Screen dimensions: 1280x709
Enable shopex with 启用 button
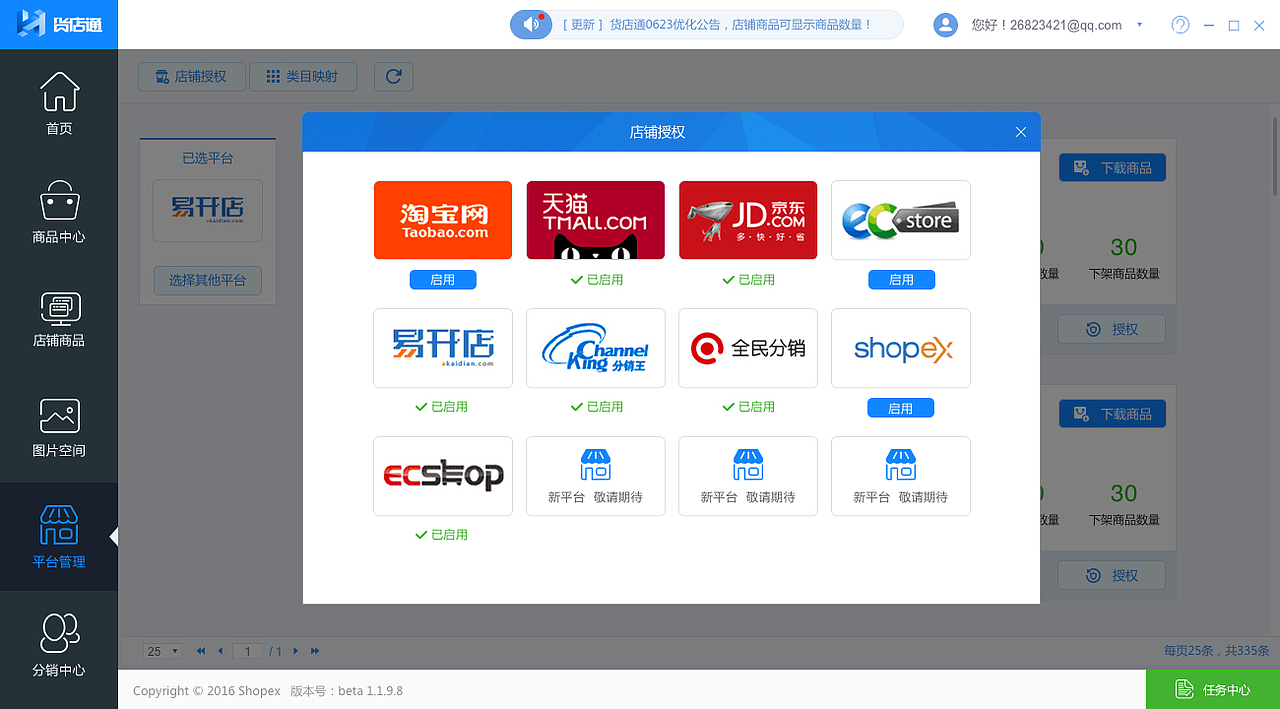pos(901,408)
